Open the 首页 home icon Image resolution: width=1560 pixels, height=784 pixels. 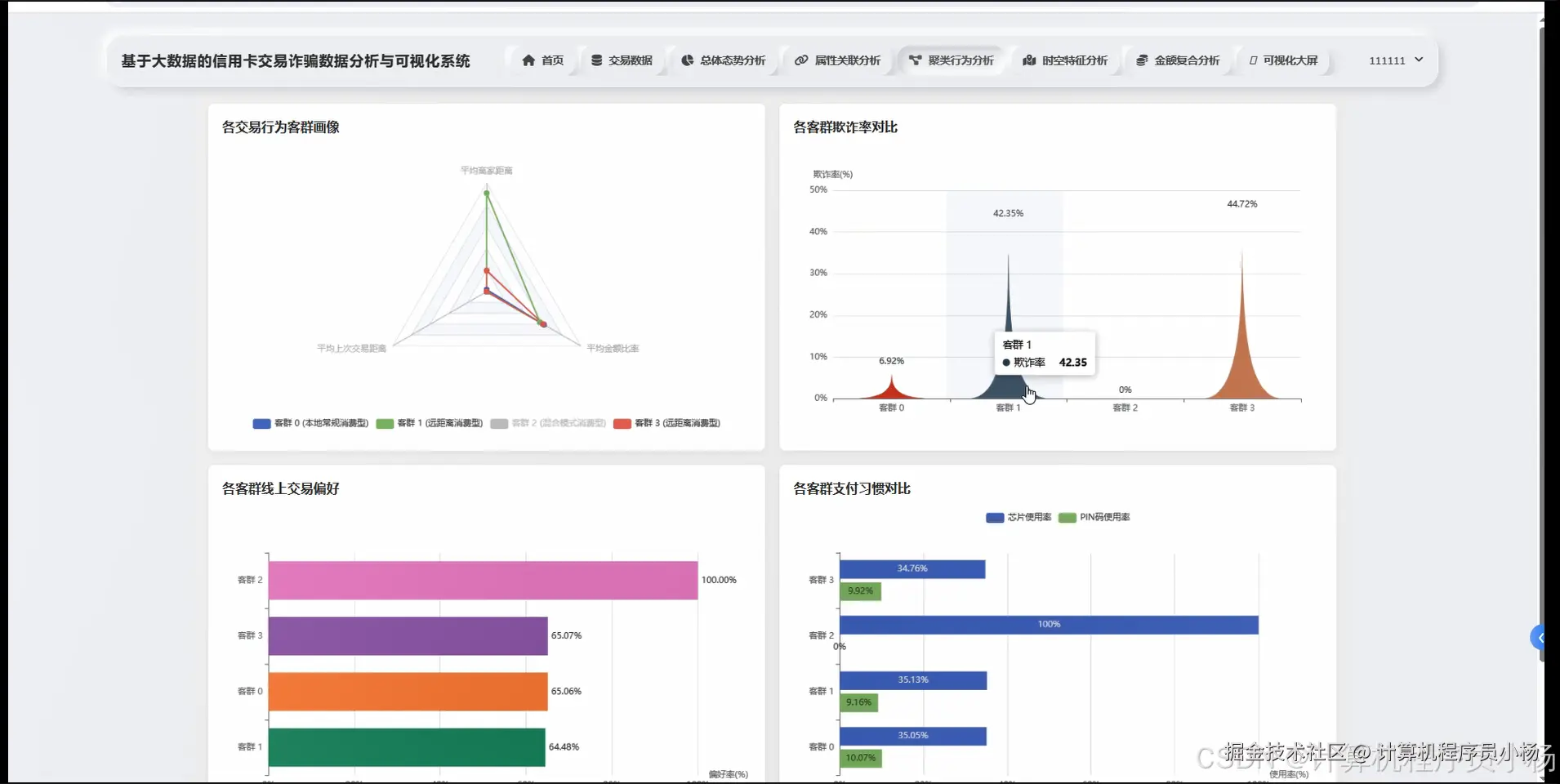pos(528,60)
